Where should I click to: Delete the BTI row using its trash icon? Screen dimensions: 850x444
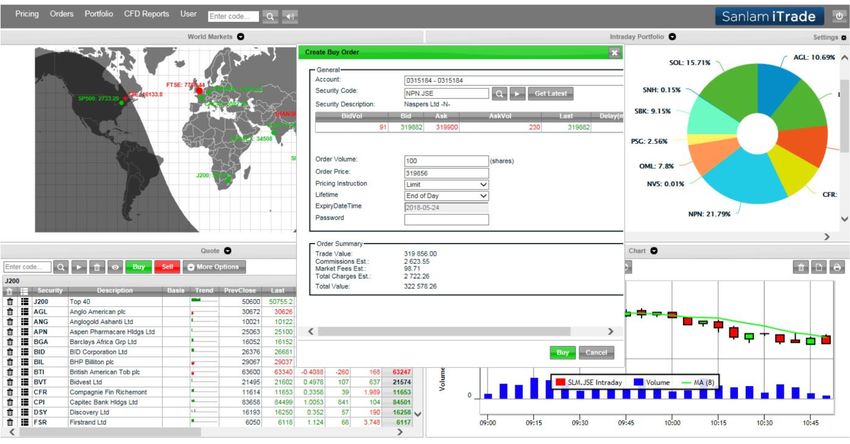point(10,372)
